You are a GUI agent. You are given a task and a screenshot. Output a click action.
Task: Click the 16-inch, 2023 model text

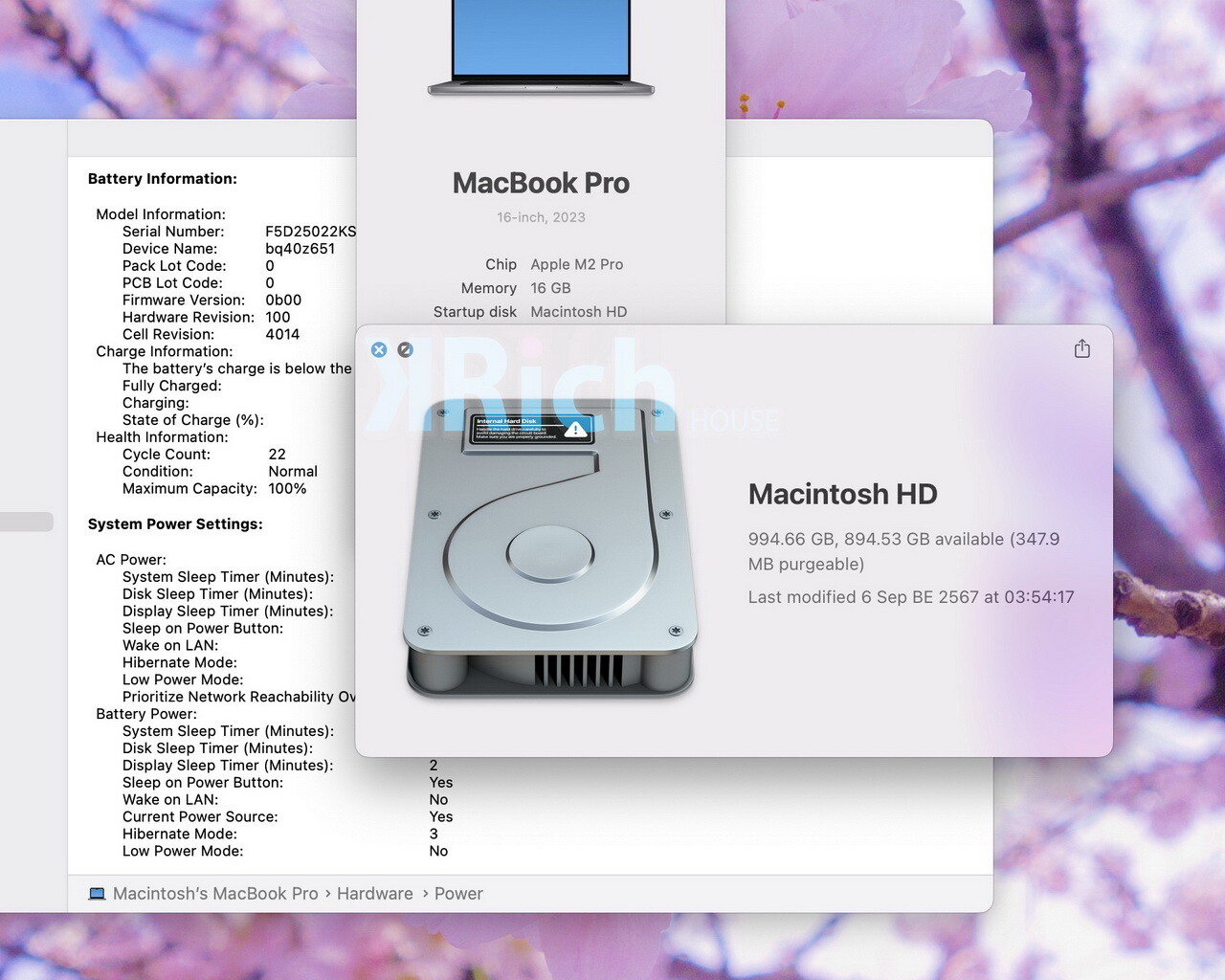pos(541,217)
